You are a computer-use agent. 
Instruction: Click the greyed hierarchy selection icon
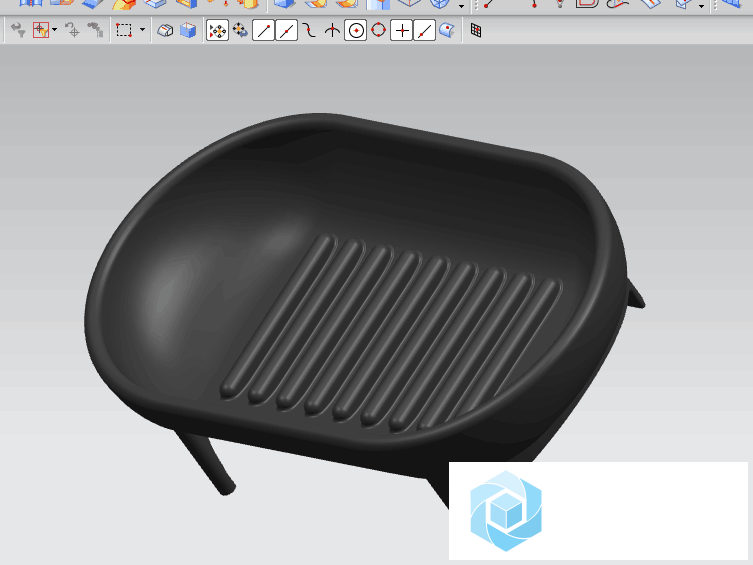coord(95,30)
